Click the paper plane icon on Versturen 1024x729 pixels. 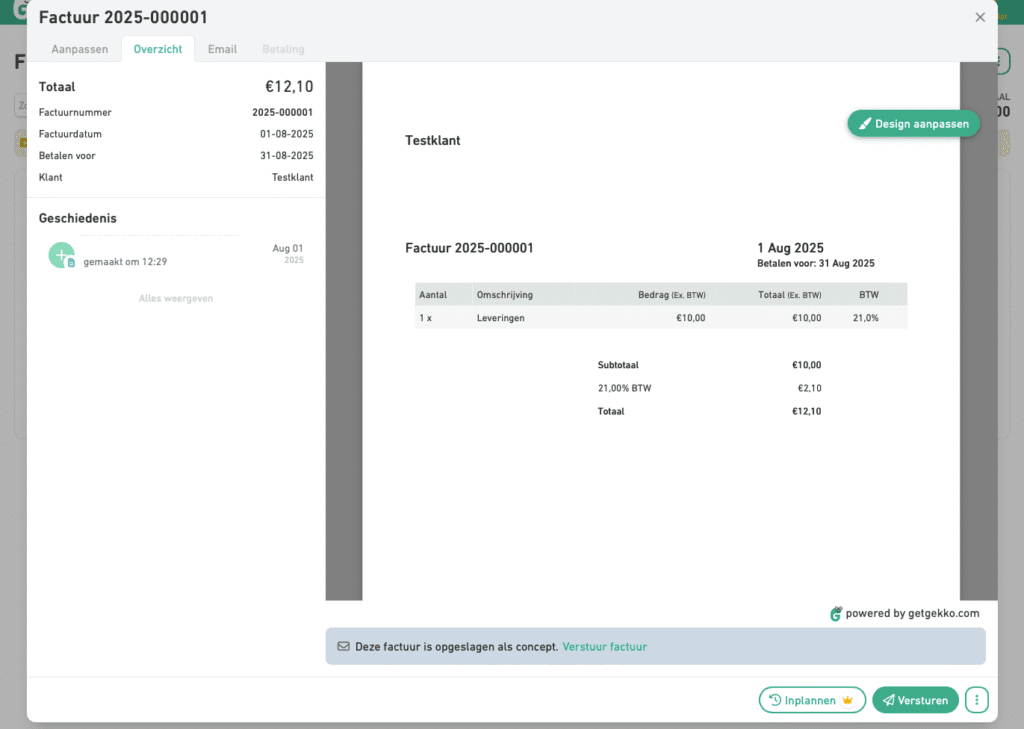(886, 701)
